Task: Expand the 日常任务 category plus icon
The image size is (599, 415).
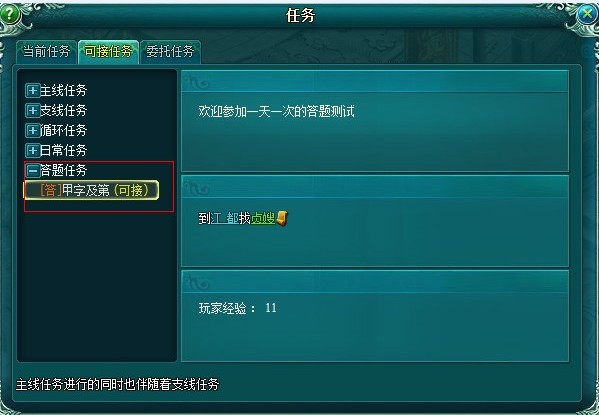Action: tap(32, 150)
